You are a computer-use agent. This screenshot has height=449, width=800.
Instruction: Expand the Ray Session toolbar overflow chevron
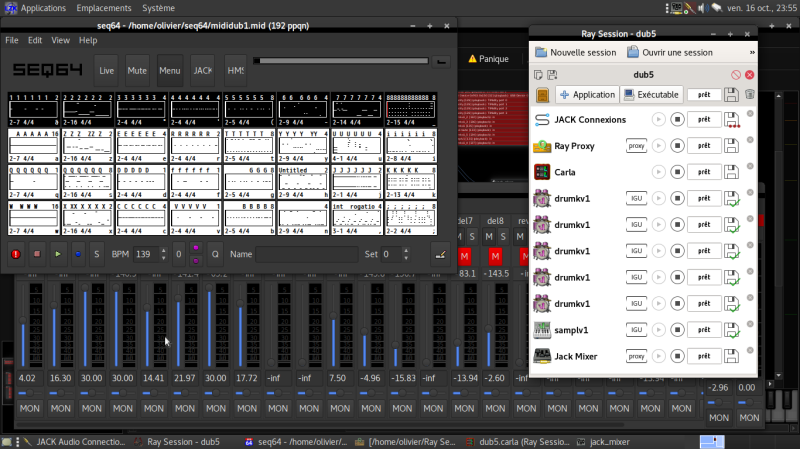pyautogui.click(x=751, y=52)
